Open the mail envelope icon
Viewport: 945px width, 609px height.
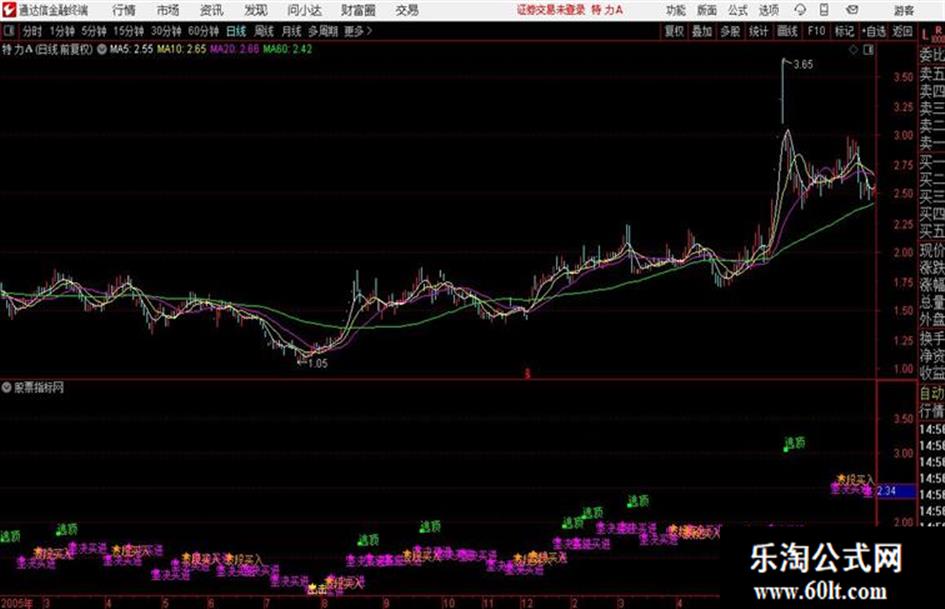852,10
